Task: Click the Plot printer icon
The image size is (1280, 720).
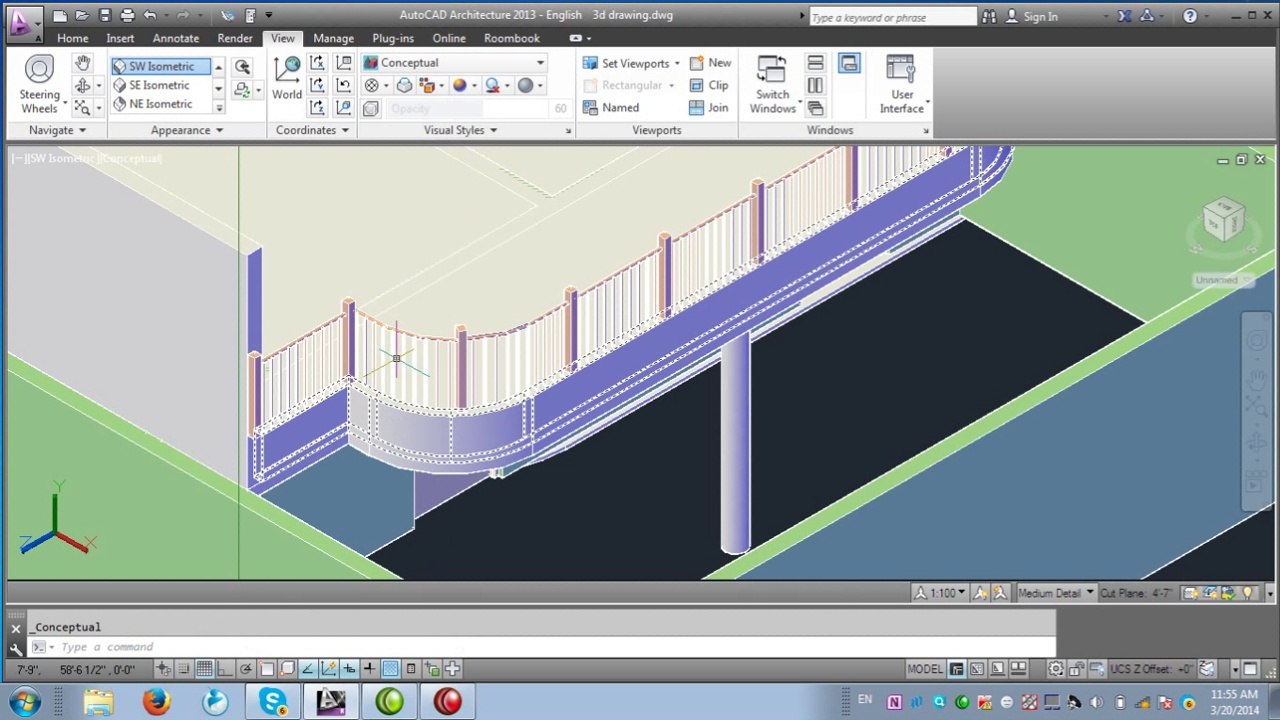Action: click(127, 15)
